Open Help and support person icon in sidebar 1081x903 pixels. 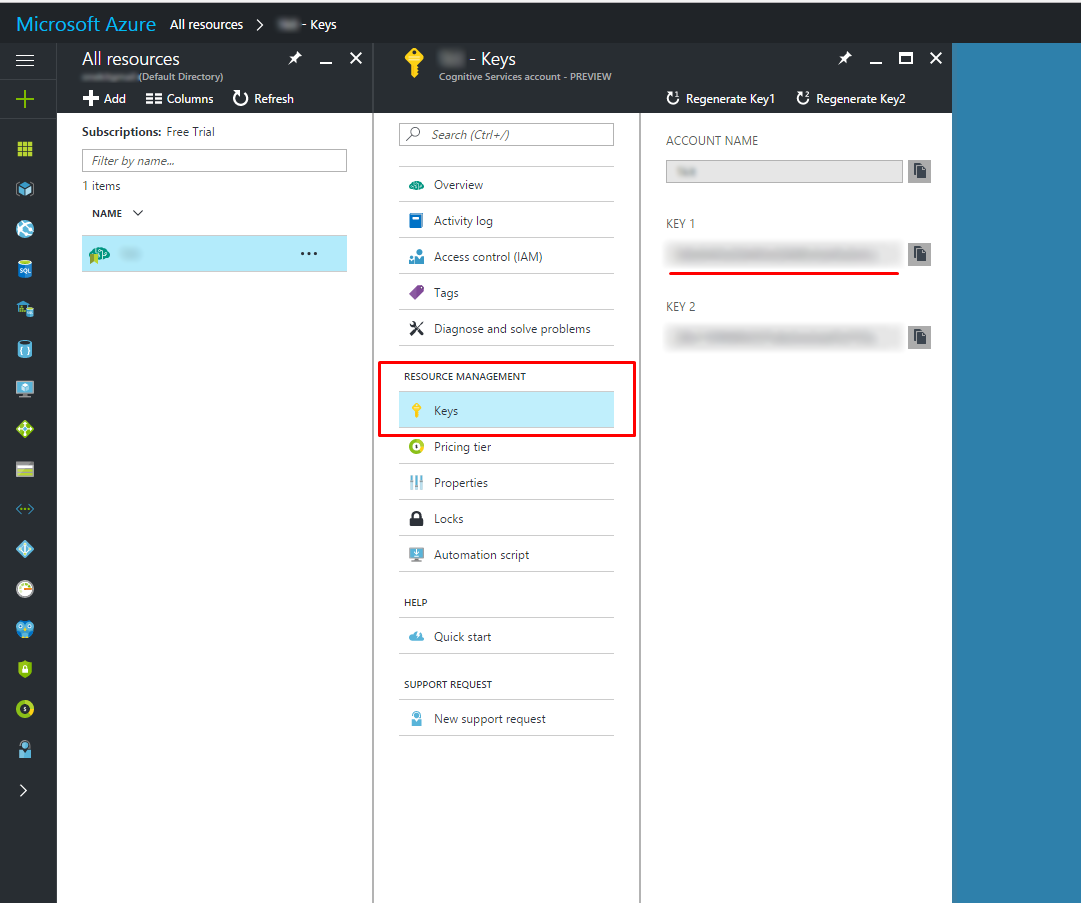25,749
